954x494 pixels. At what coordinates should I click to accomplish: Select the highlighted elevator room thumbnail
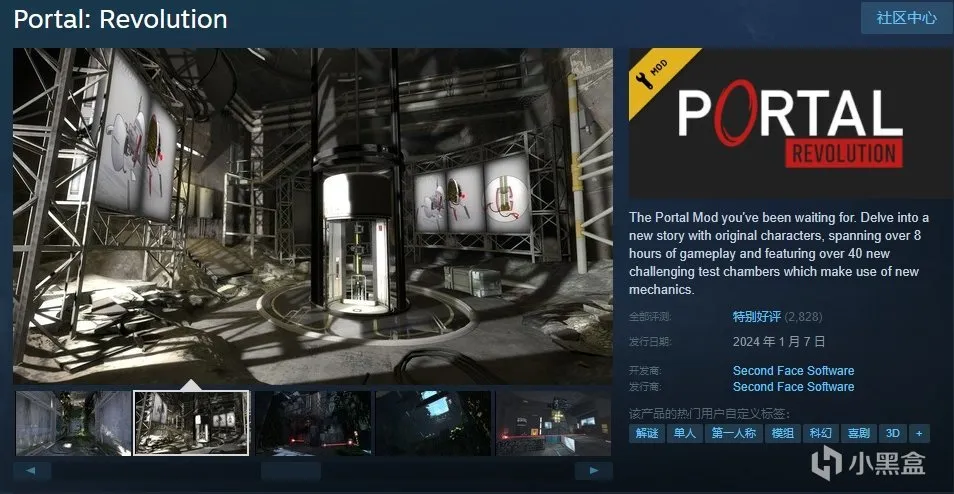click(191, 423)
